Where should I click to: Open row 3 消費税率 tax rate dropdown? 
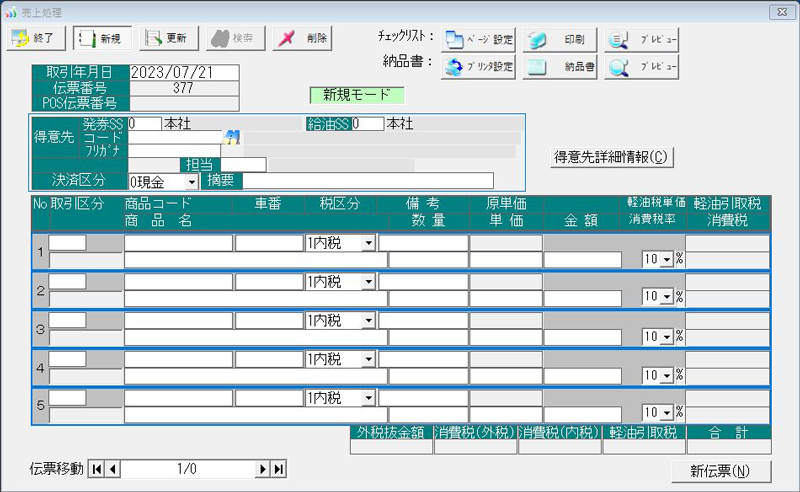coord(666,336)
